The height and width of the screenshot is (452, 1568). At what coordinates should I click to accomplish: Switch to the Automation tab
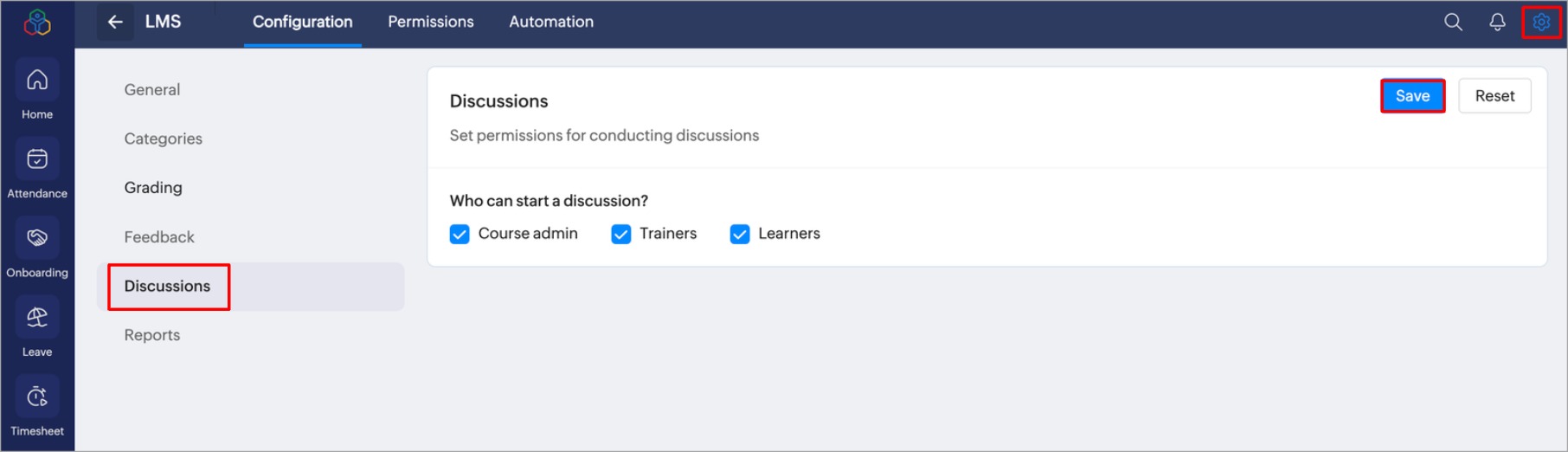pos(551,23)
